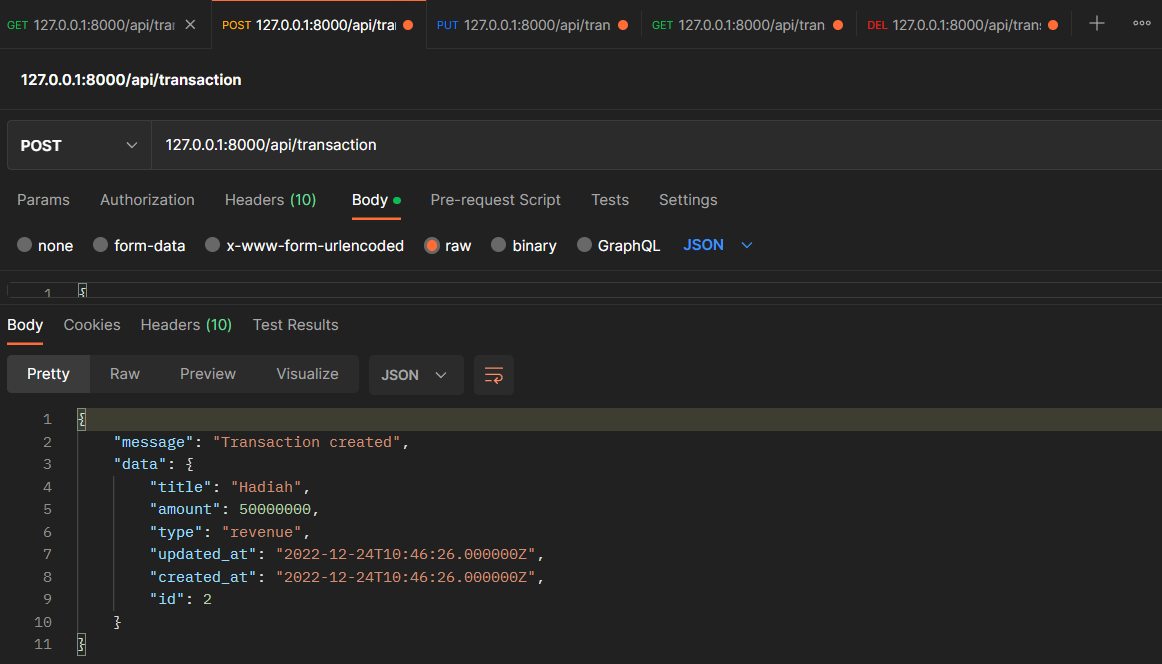Click the "Transaction created" message value
The width and height of the screenshot is (1162, 664).
click(x=307, y=442)
